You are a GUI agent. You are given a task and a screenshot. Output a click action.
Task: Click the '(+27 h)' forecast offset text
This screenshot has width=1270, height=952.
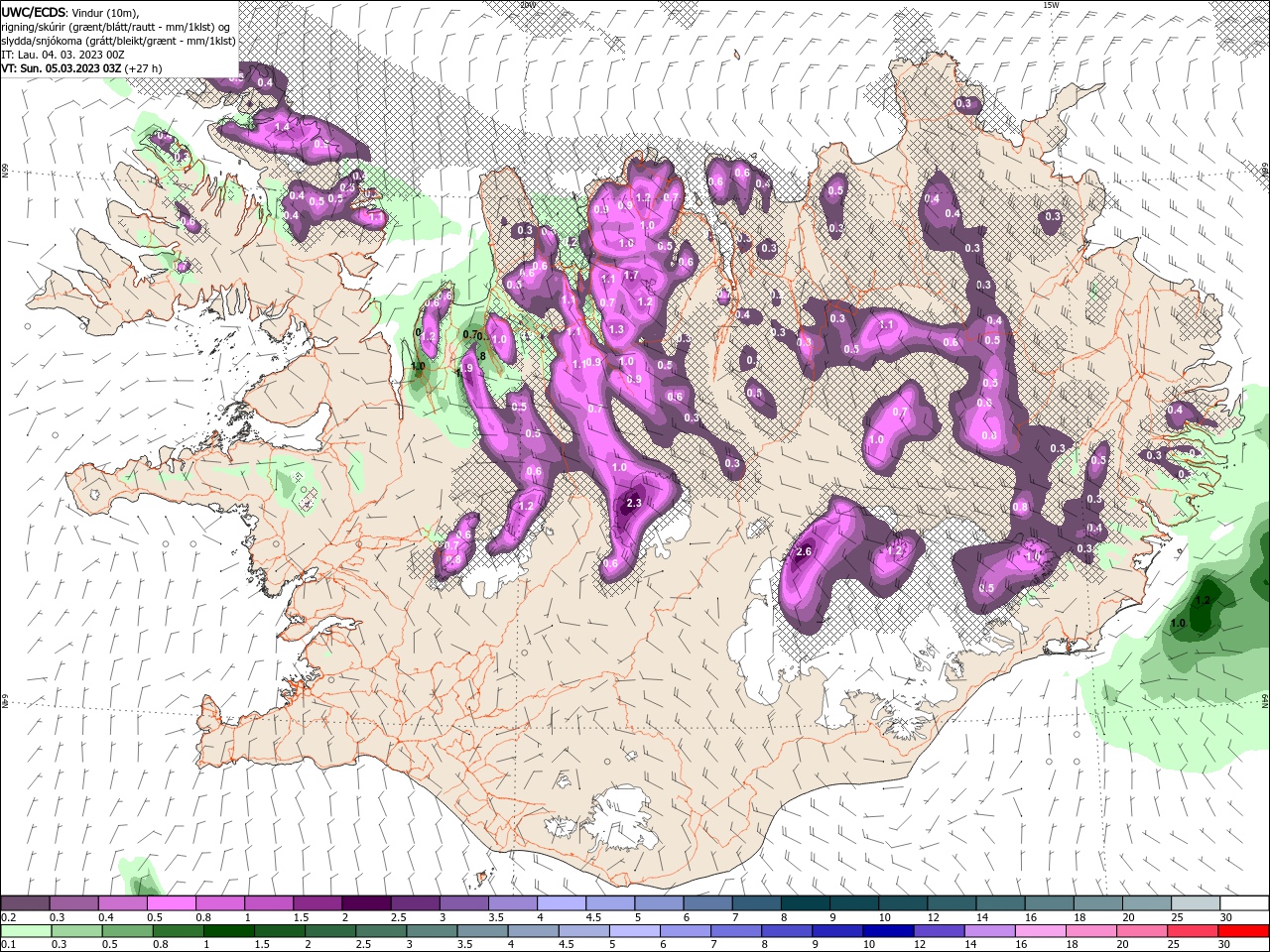point(144,68)
